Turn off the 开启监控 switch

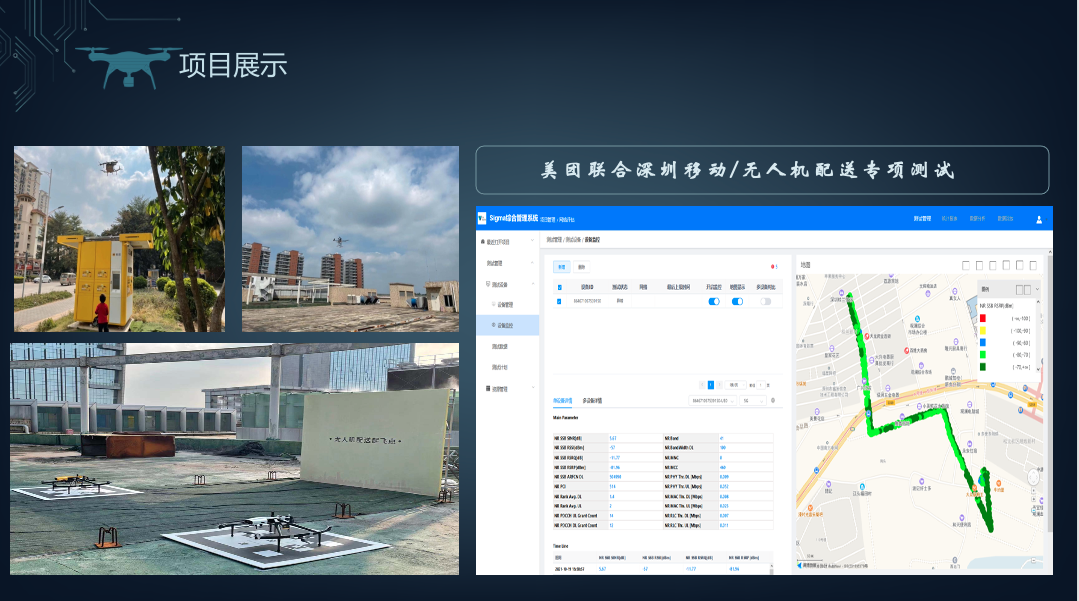coord(714,302)
